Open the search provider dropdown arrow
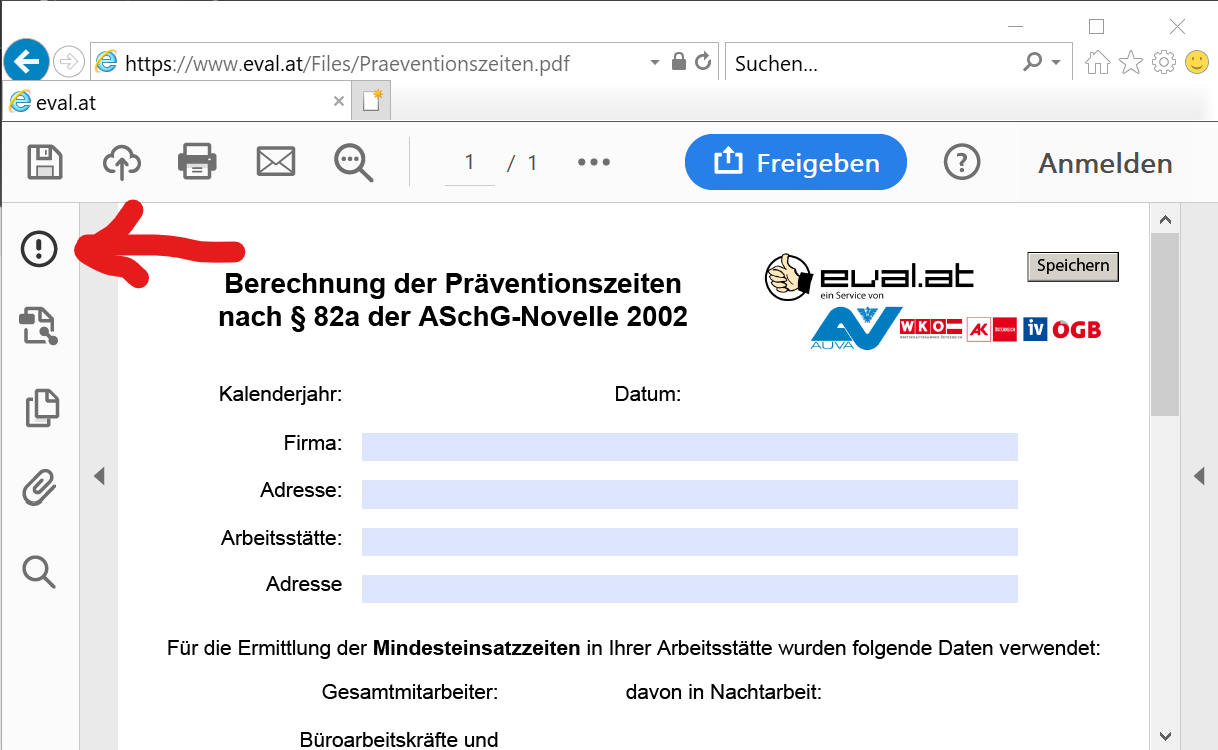 click(x=1056, y=62)
